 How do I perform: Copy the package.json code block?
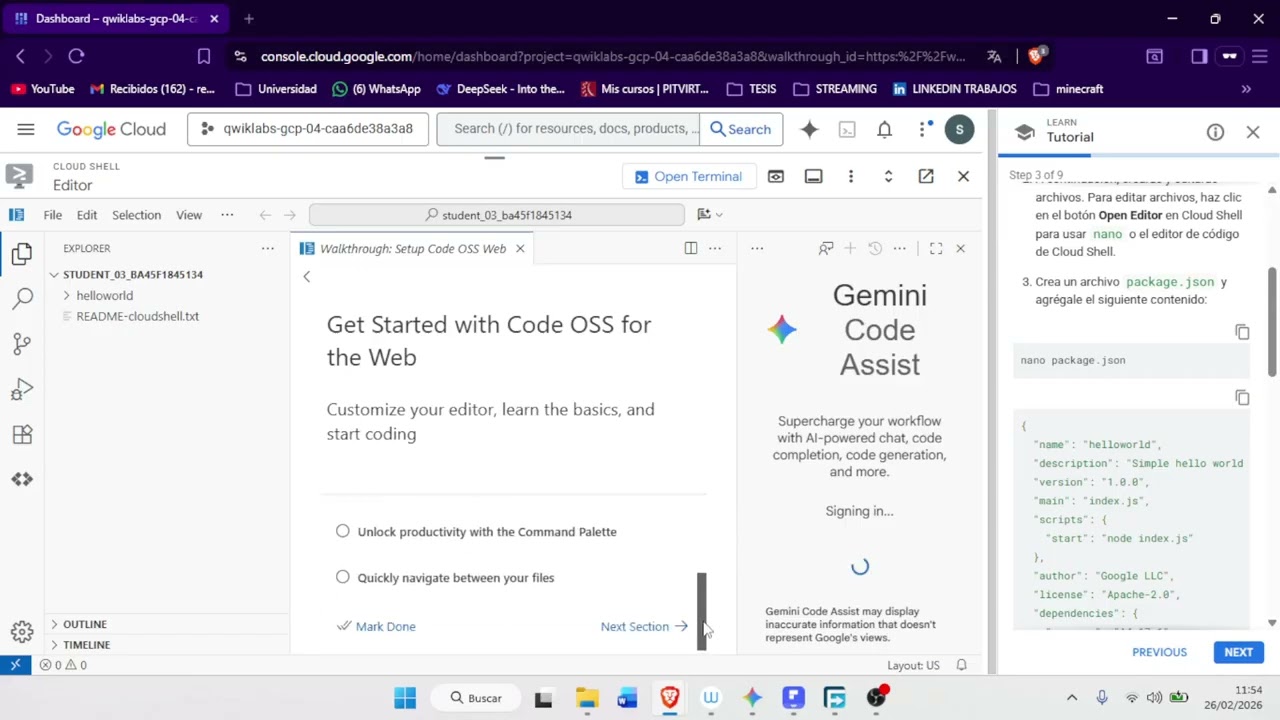[1242, 398]
